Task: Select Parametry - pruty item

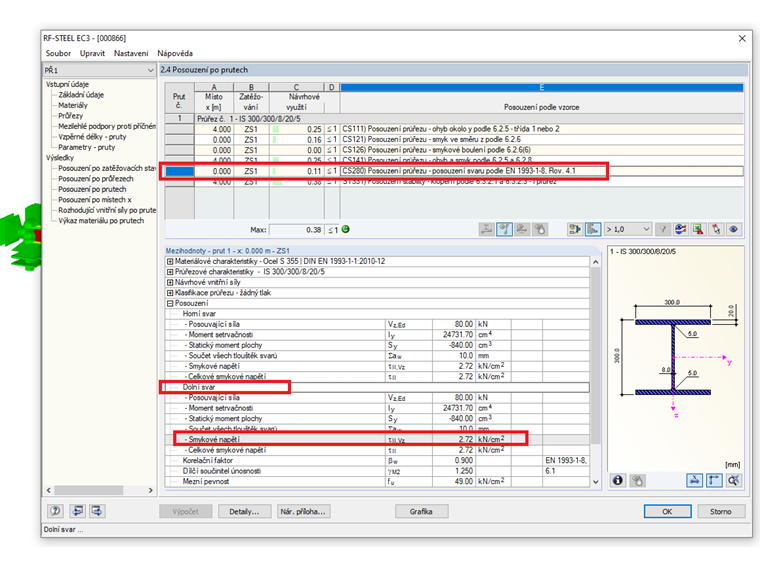Action: click(87, 147)
